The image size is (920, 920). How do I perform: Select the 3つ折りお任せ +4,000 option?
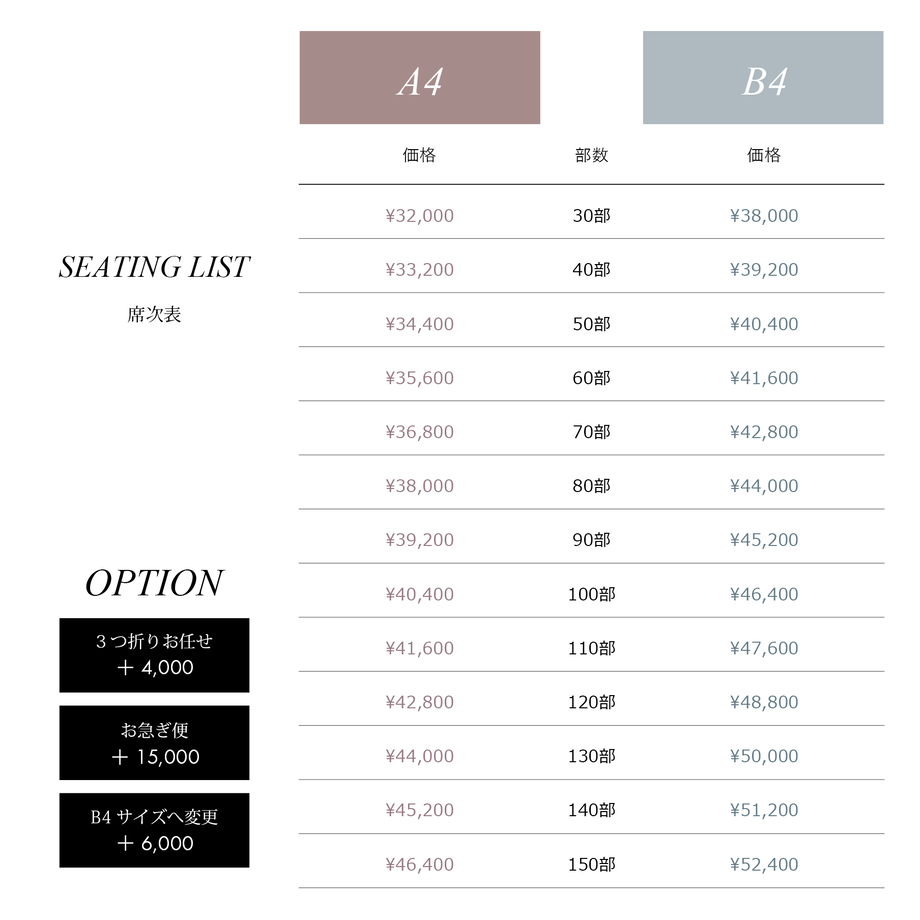pos(154,655)
